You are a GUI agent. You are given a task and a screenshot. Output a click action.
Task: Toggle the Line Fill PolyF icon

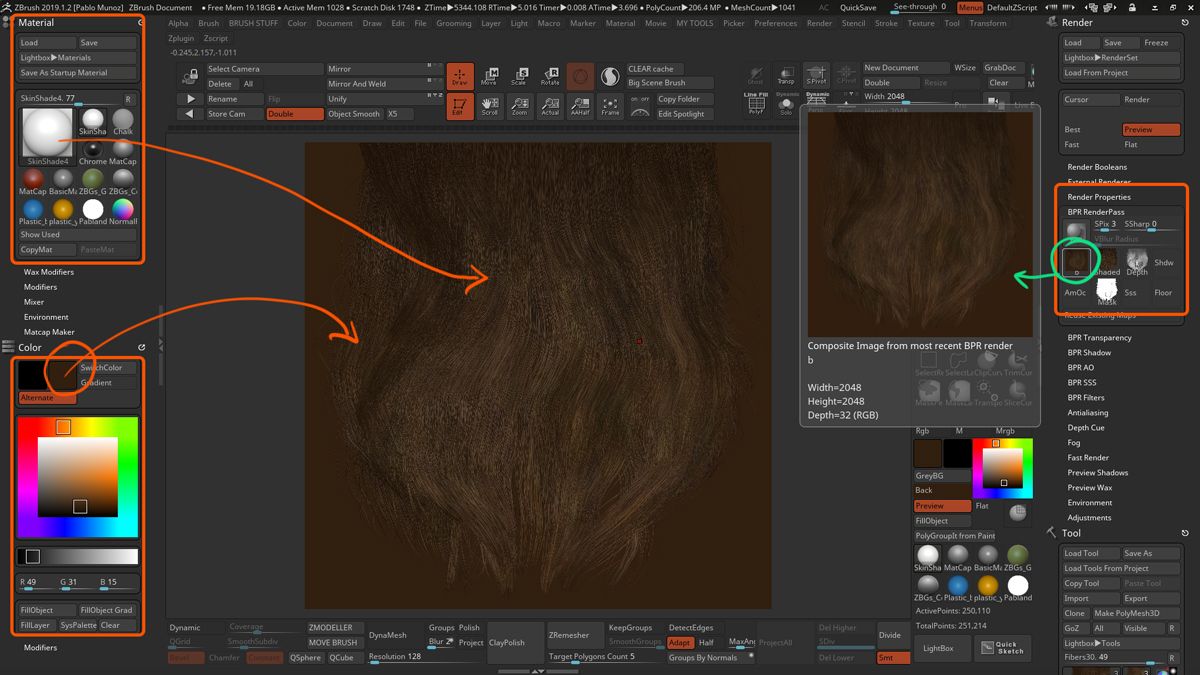click(756, 103)
